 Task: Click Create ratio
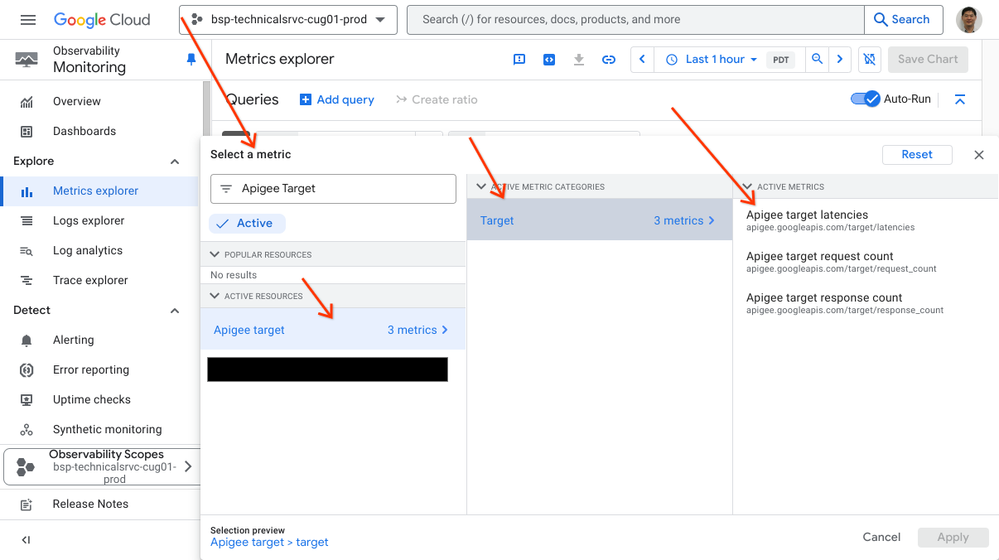(x=436, y=100)
